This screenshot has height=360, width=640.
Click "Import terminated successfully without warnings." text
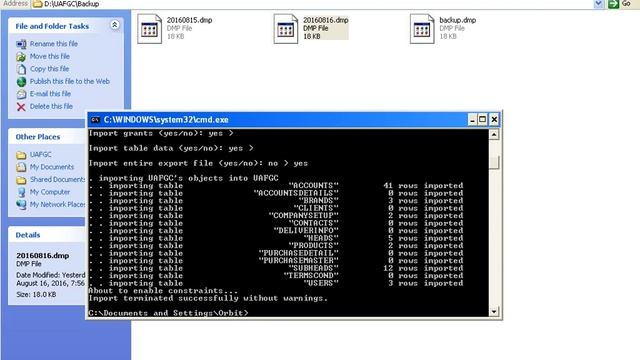point(208,298)
